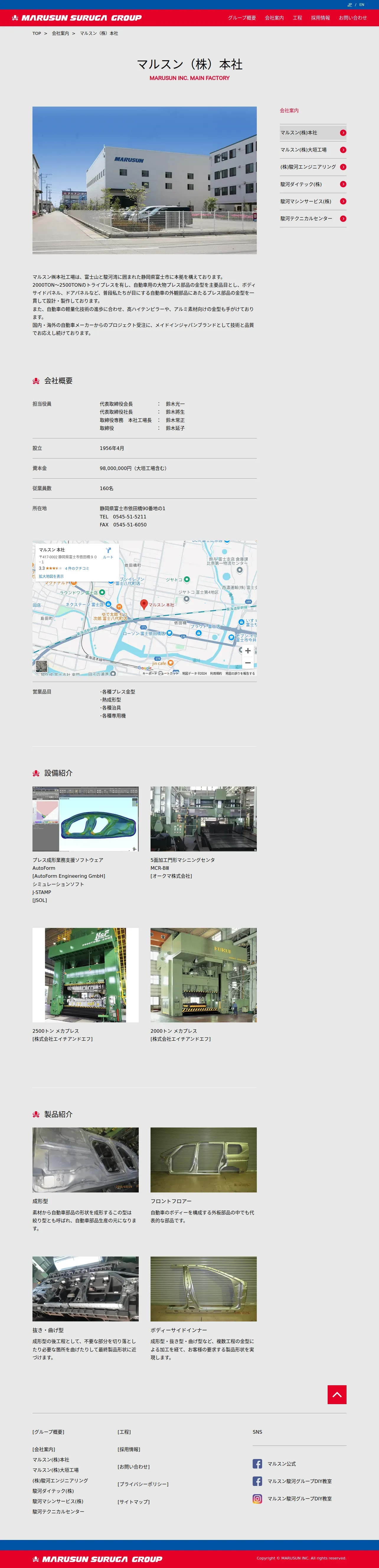Screen dimensions: 379x1568
Task: Open the 2000トン メカプレス photo
Action: click(x=203, y=975)
